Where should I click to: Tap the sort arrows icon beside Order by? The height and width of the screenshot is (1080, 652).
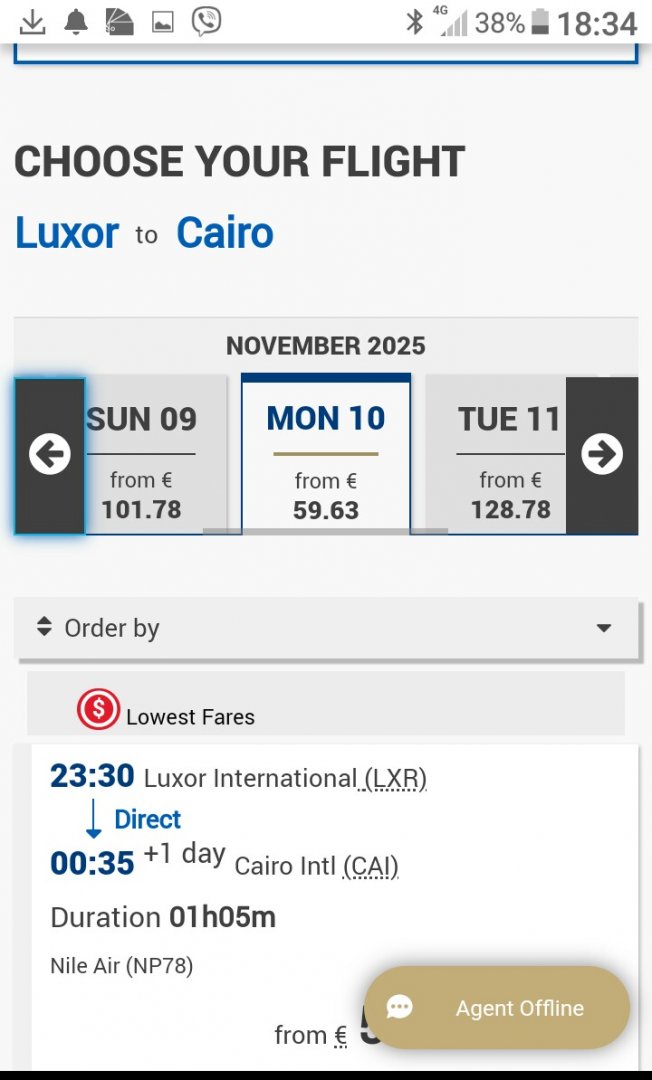[x=43, y=627]
